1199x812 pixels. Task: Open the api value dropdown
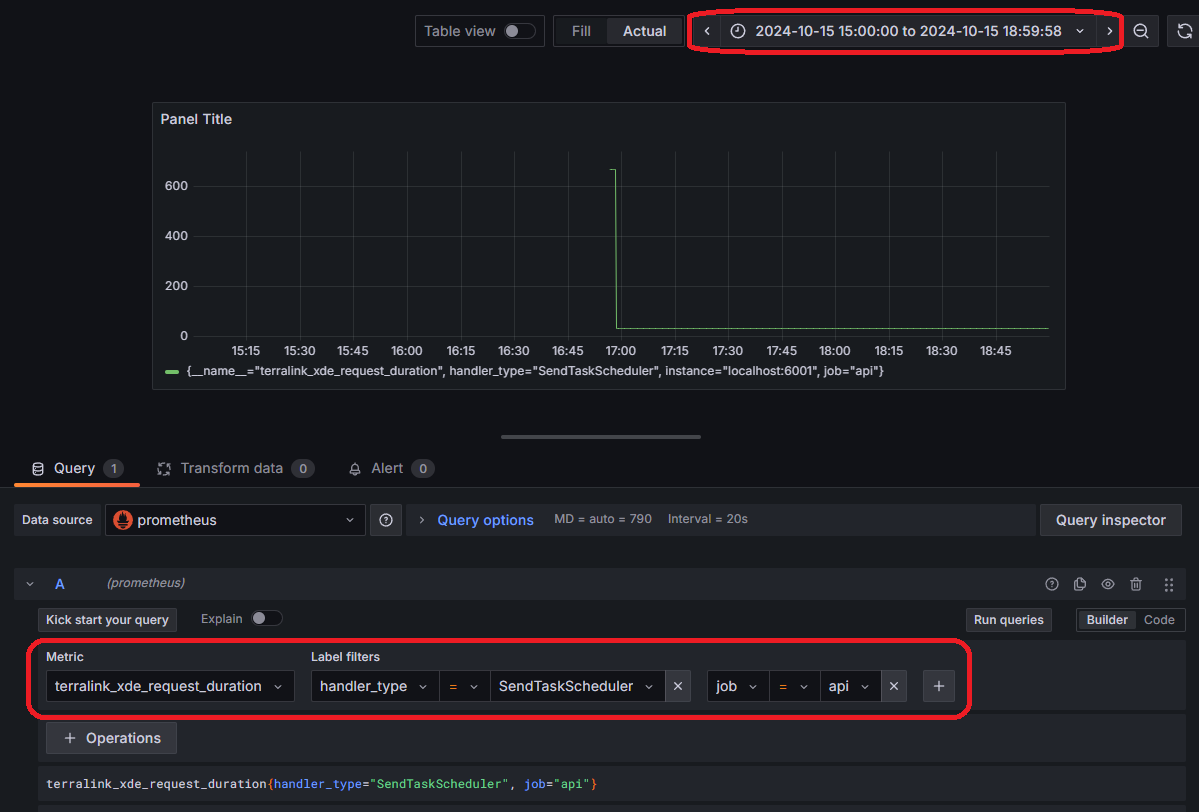[850, 686]
